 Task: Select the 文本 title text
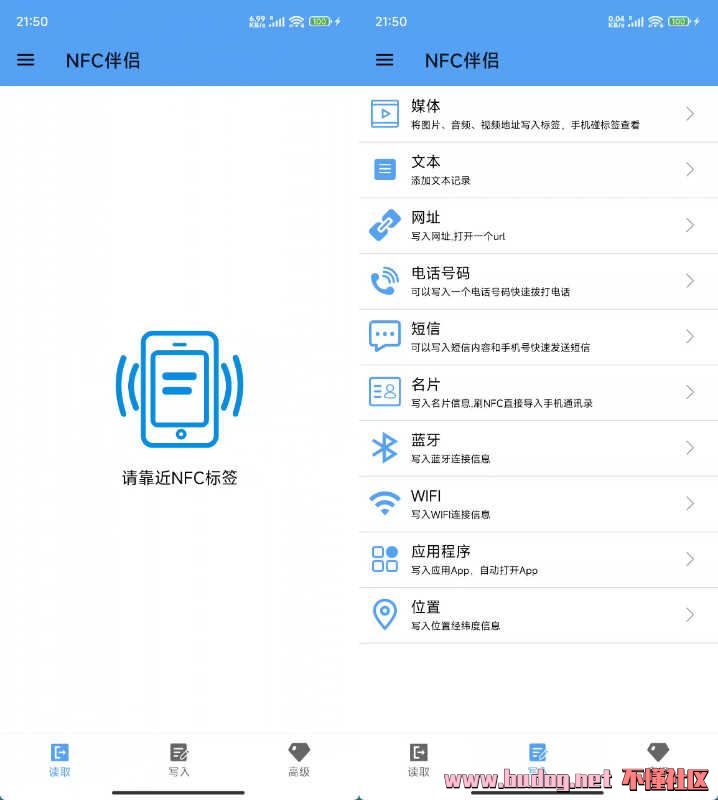click(426, 161)
